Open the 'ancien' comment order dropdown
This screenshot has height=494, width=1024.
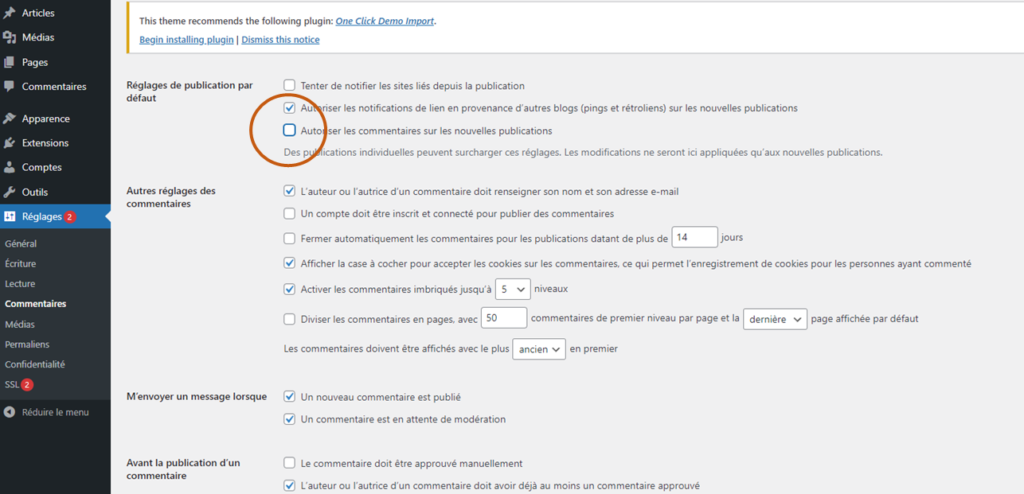pyautogui.click(x=538, y=349)
